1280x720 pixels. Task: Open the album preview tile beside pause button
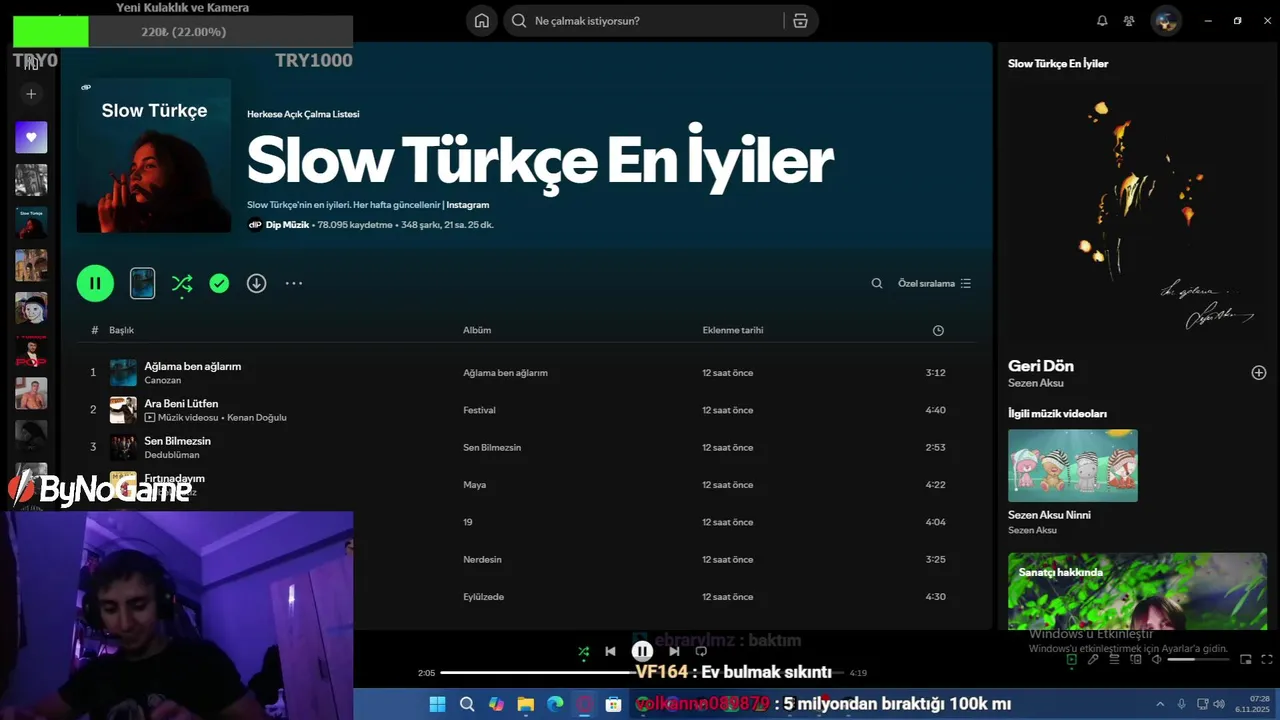point(143,283)
